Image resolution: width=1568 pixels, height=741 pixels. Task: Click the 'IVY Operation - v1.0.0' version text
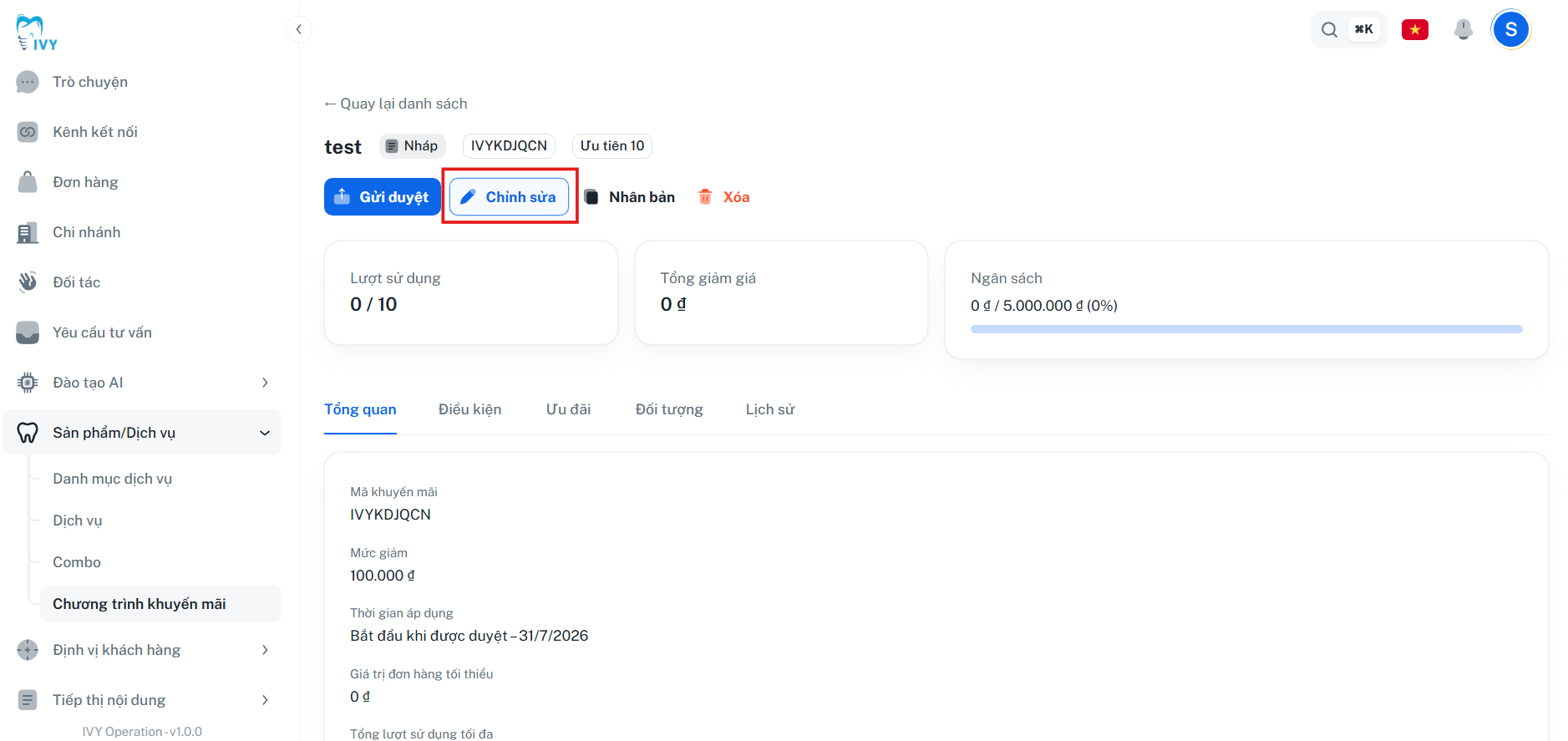tap(142, 732)
